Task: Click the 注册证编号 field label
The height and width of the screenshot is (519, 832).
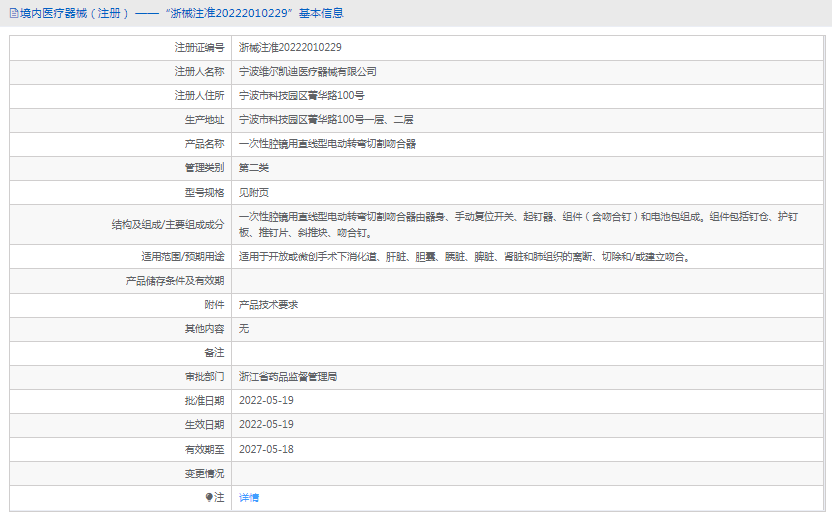Action: tap(200, 48)
